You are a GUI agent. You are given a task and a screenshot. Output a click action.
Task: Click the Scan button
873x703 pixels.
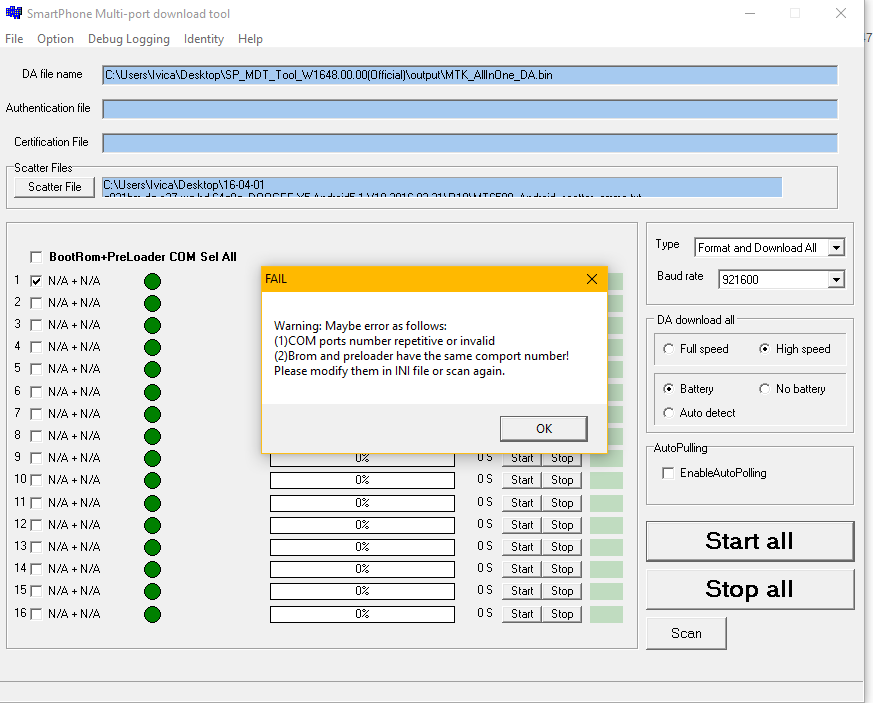tap(686, 633)
